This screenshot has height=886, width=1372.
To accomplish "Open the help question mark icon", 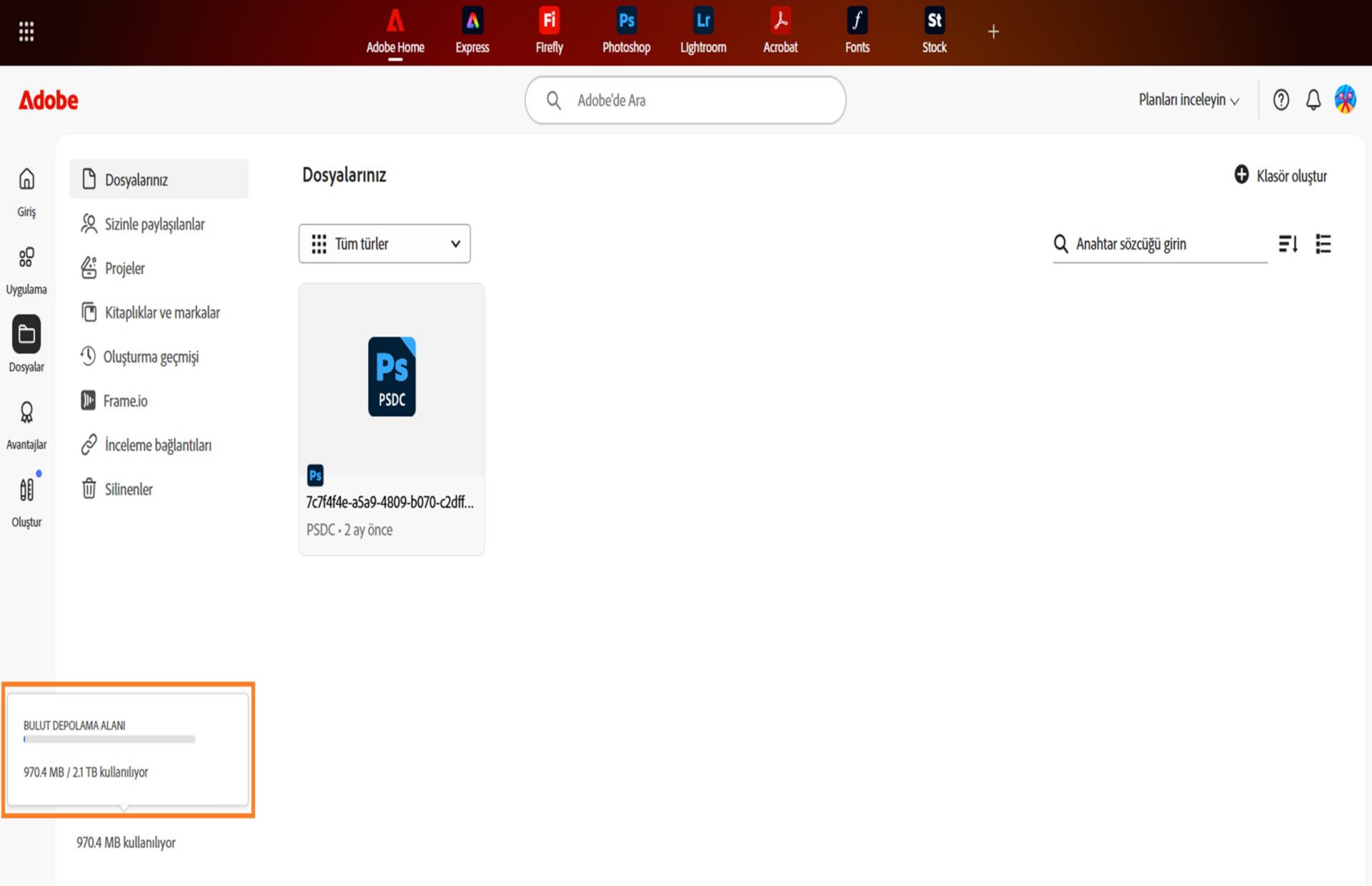I will [x=1281, y=100].
